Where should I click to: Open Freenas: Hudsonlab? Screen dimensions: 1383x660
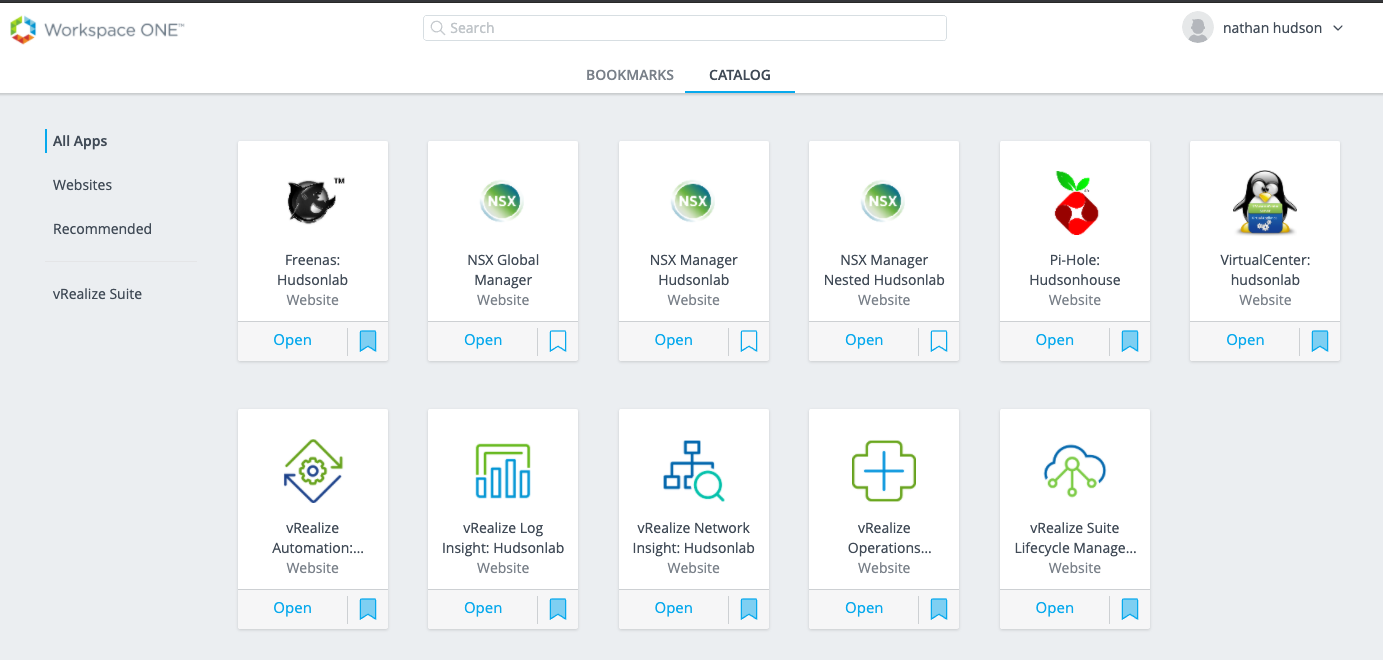[x=293, y=340]
